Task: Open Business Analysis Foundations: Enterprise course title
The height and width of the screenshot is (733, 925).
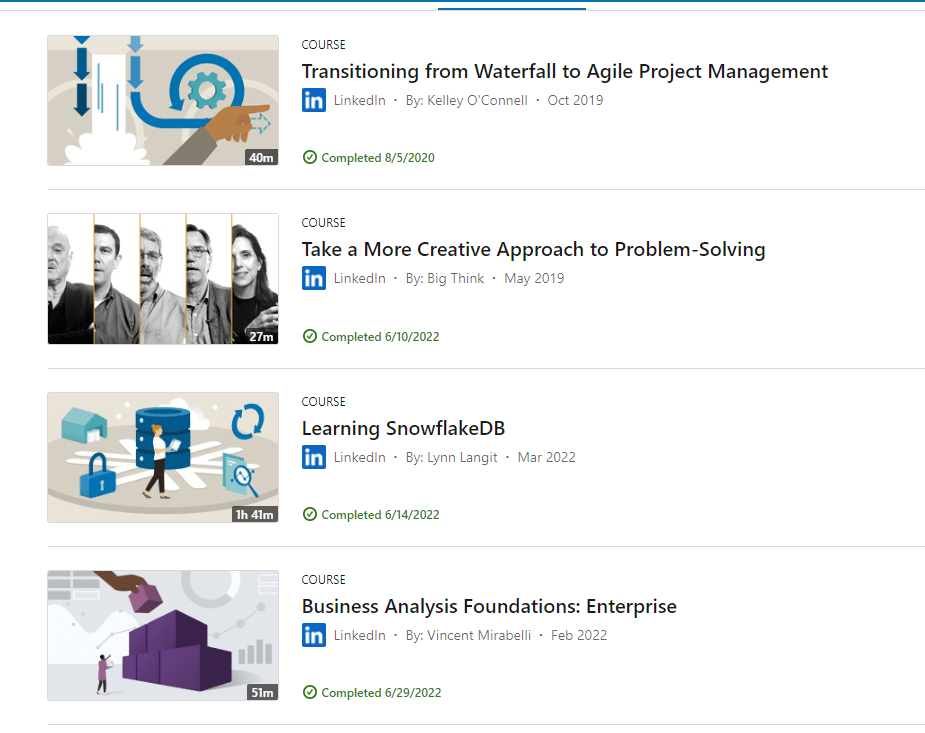Action: pyautogui.click(x=489, y=606)
